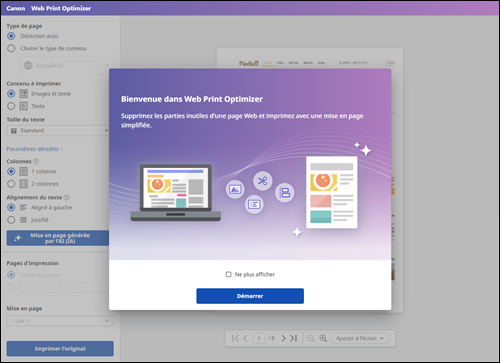Open the Actualités content type dropdown
This screenshot has height=363, width=500.
point(67,65)
